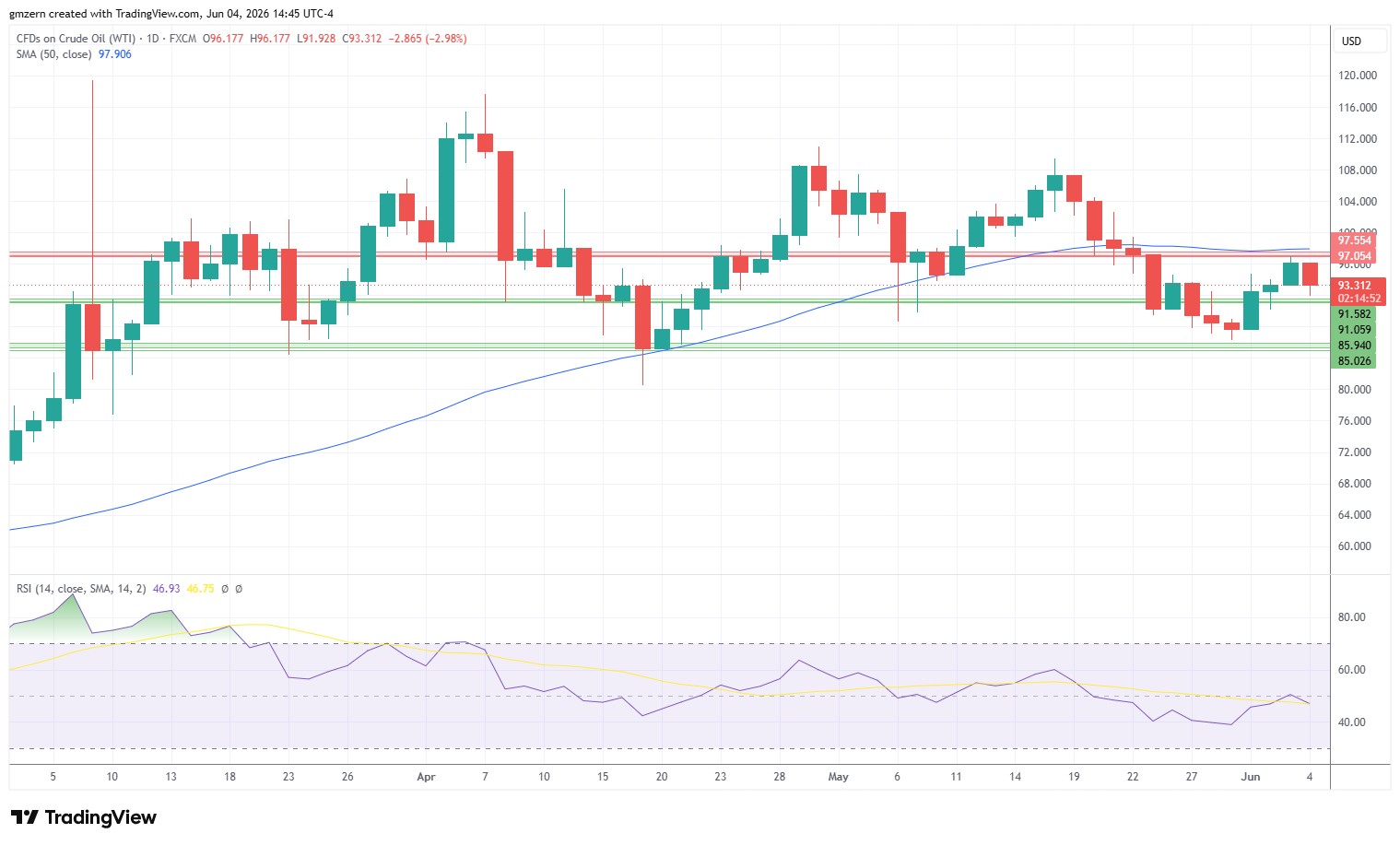Screen dimensions: 1400x845
Task: Click the green 85.026 price tag
Action: point(1354,361)
